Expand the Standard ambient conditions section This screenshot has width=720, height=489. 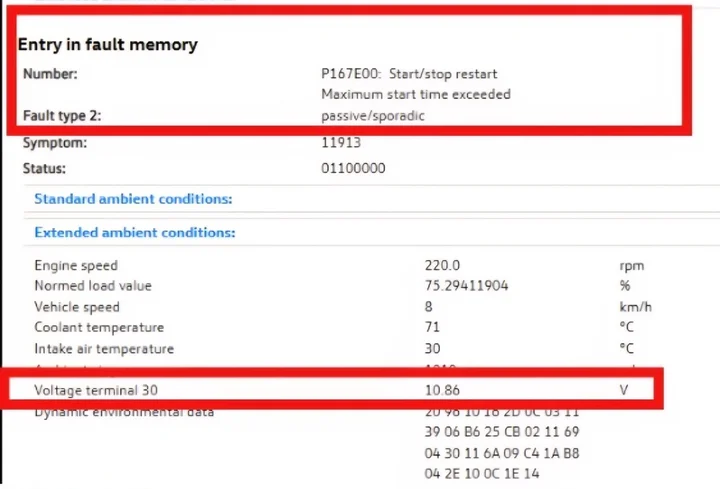pyautogui.click(x=133, y=199)
